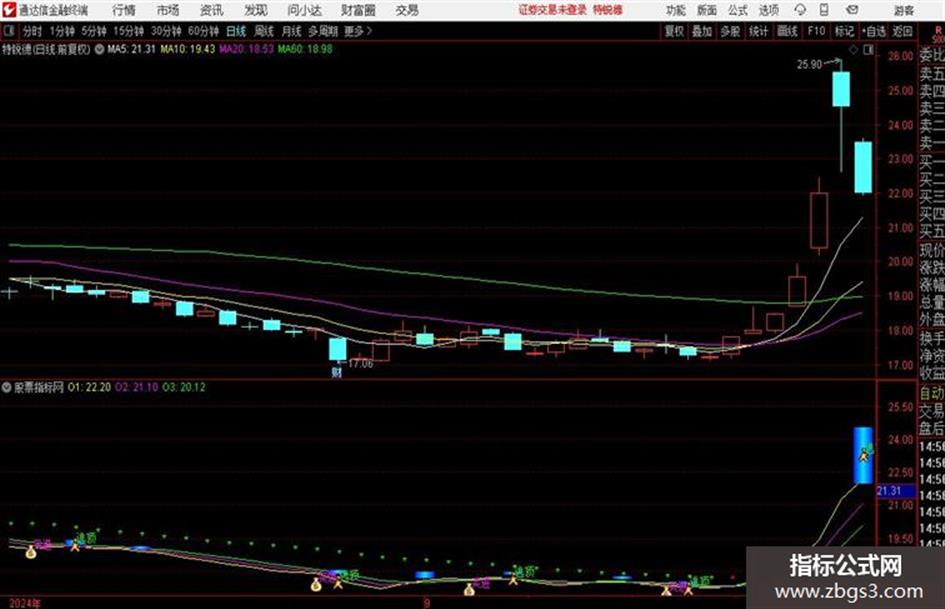Switch to 5分钟 chart period
The width and height of the screenshot is (945, 609).
pos(94,31)
